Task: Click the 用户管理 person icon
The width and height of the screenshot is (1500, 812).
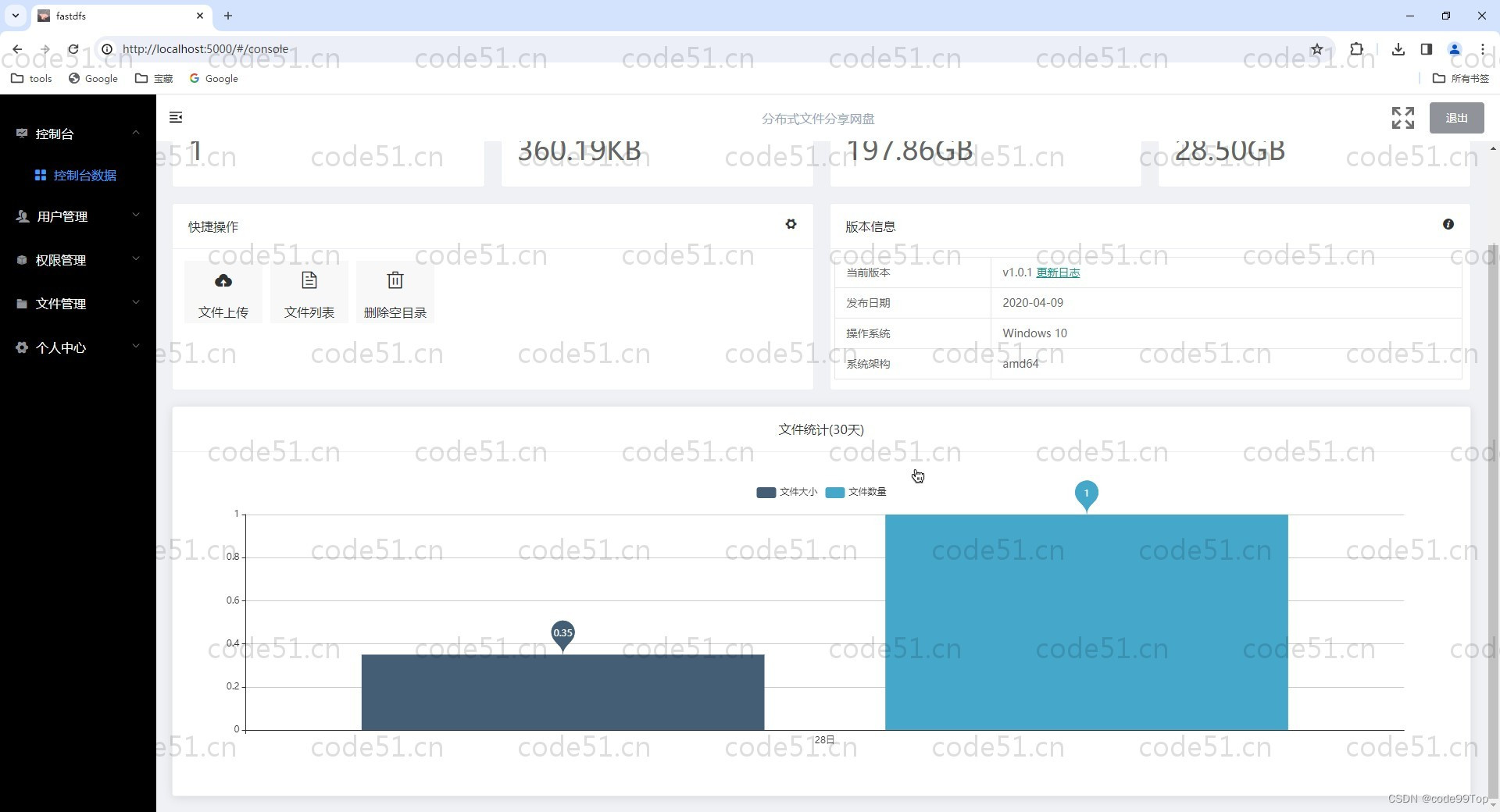Action: 22,216
